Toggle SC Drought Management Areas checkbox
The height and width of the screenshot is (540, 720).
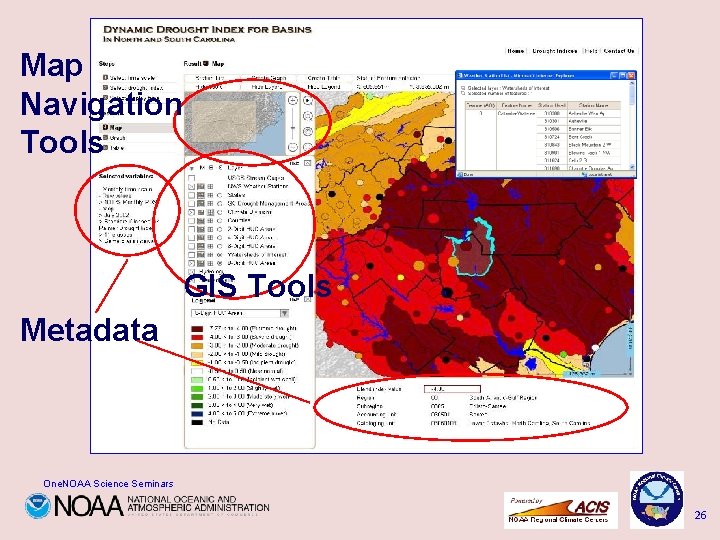191,203
